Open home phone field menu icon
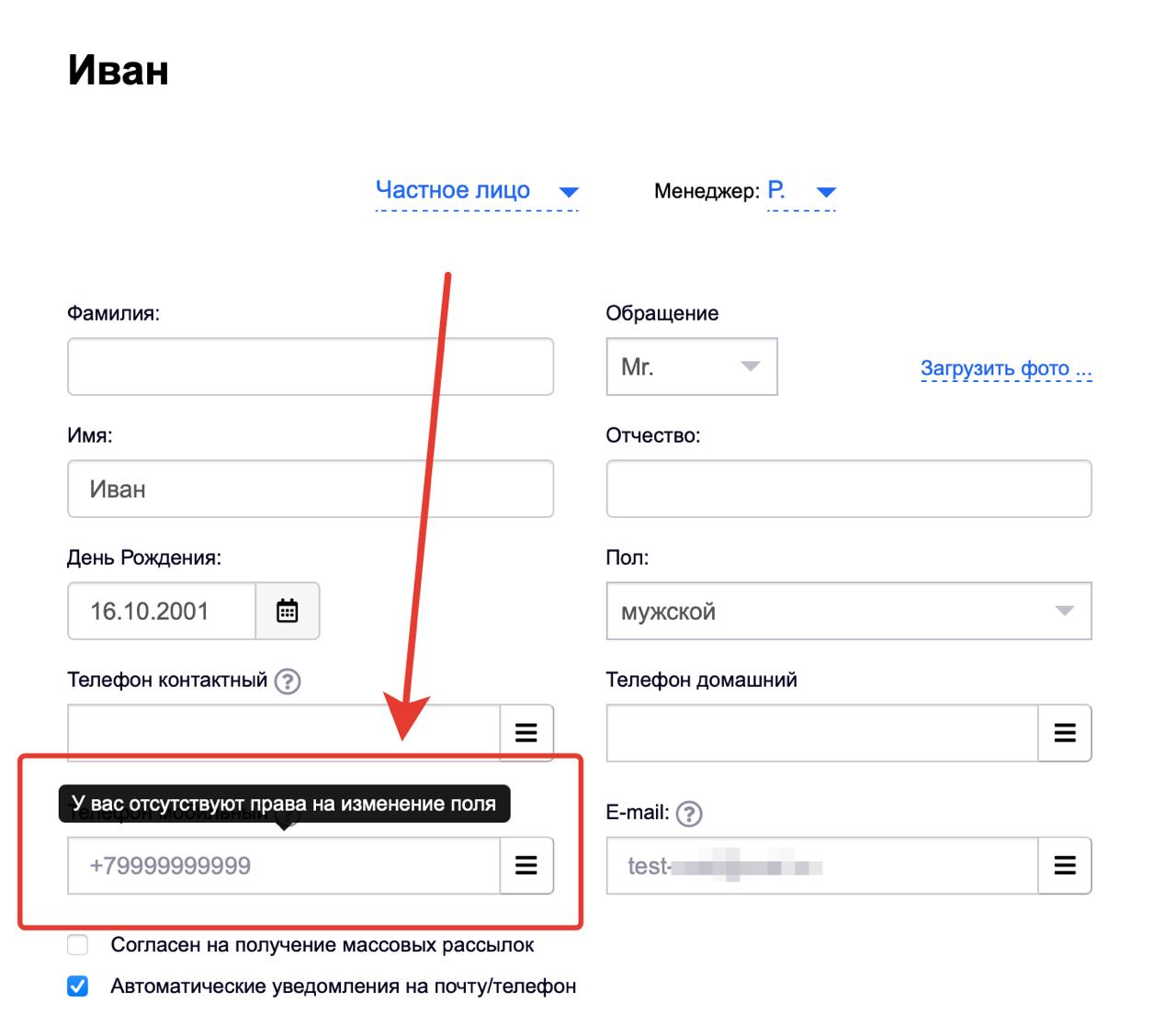 (1065, 733)
